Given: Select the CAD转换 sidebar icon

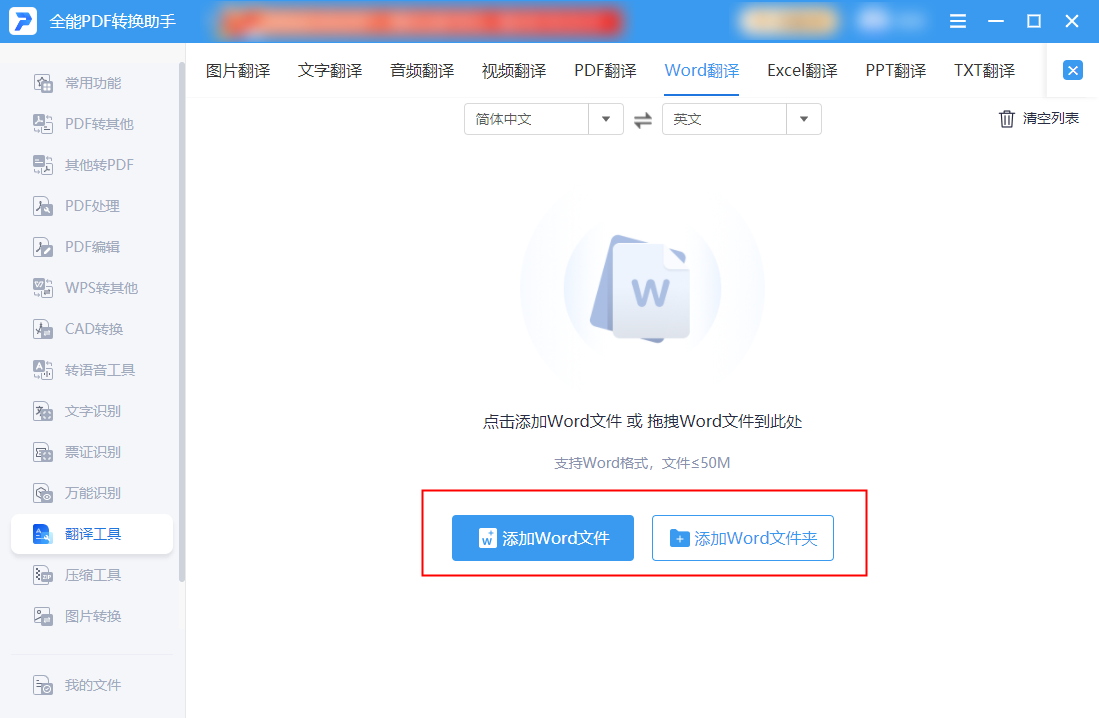Looking at the screenshot, I should [x=43, y=329].
